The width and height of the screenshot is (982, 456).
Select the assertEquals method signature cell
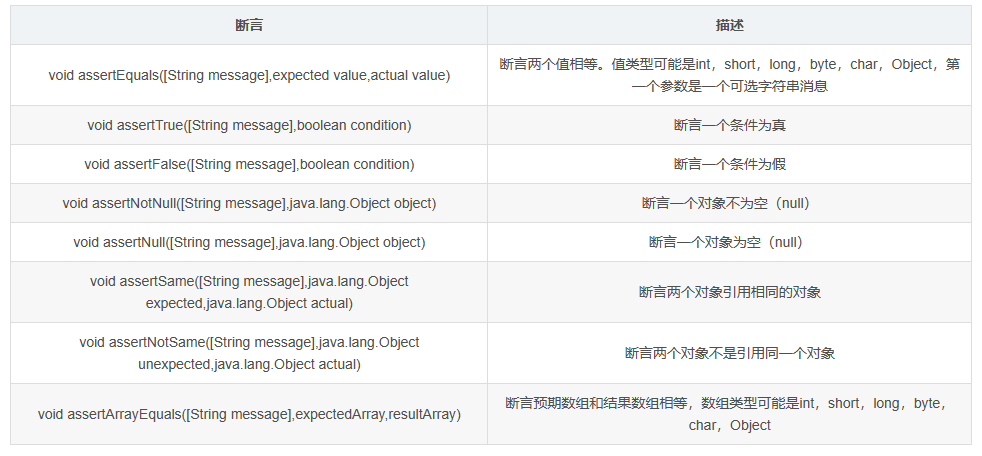click(x=249, y=75)
